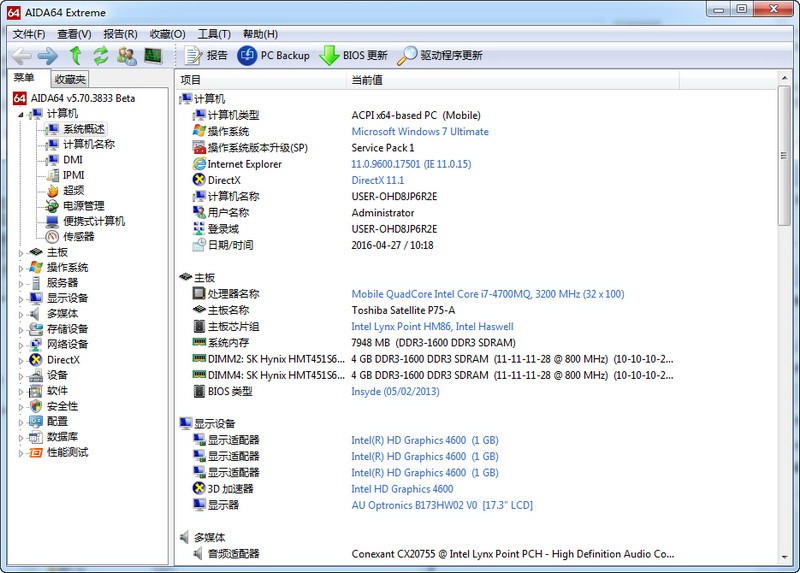Switch to the 收藏夹 tab
800x573 pixels.
point(70,79)
